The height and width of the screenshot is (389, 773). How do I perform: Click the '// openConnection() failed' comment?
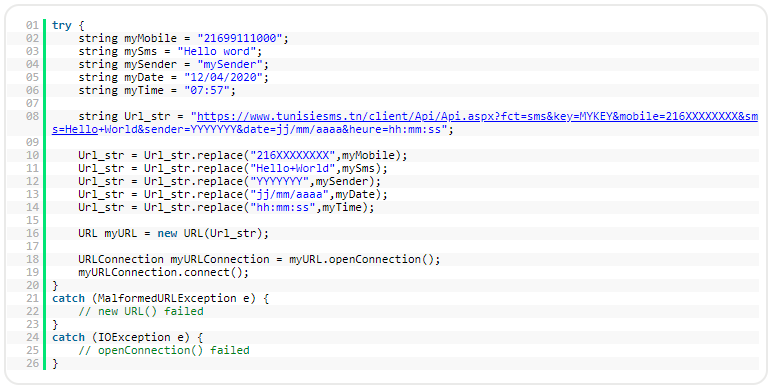[164, 350]
